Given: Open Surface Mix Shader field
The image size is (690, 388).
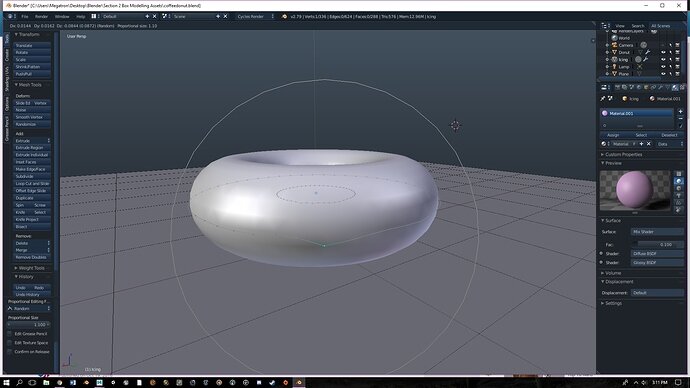Looking at the screenshot, I should [x=657, y=231].
